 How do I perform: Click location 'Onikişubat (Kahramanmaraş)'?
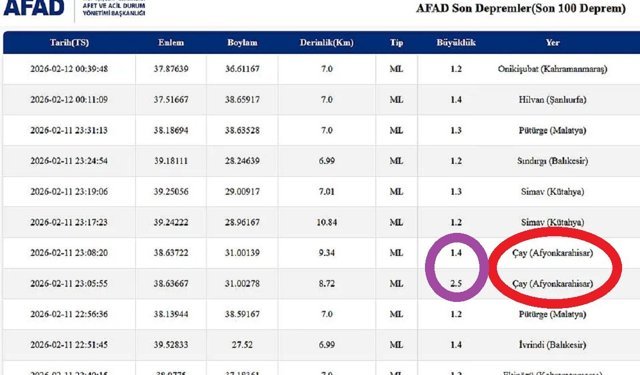[552, 69]
